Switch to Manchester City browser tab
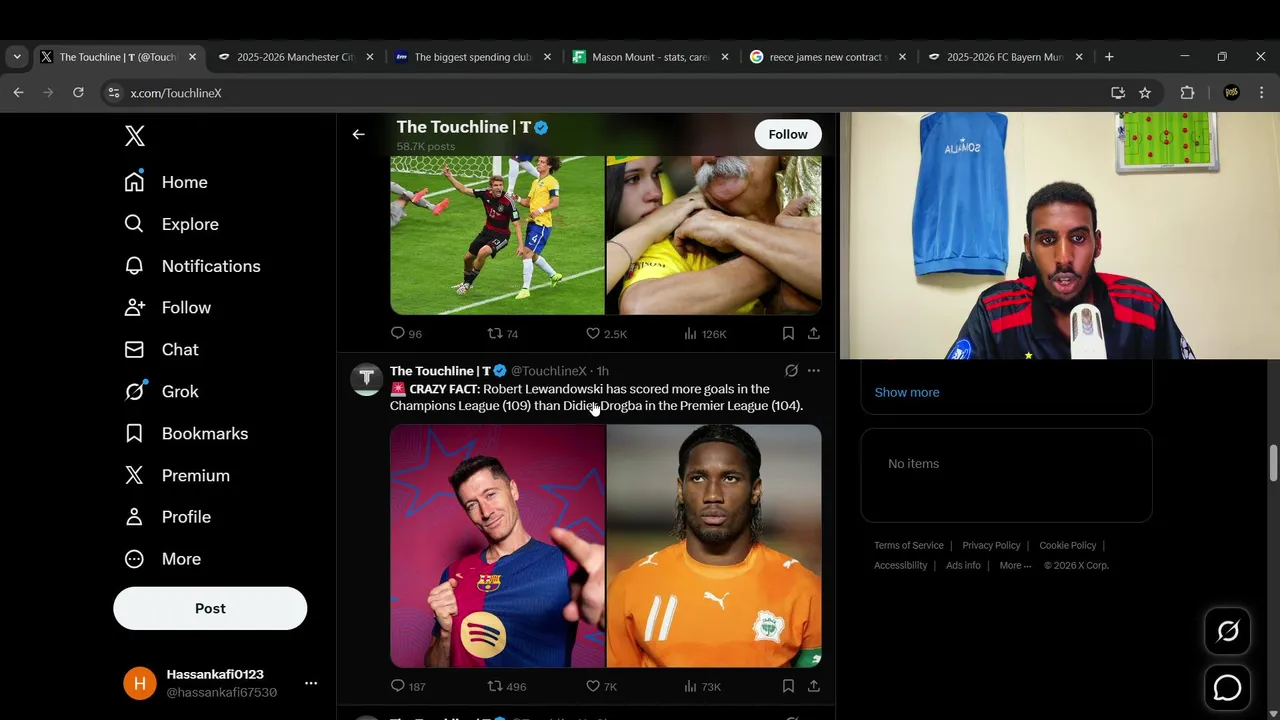This screenshot has height=720, width=1280. [294, 57]
